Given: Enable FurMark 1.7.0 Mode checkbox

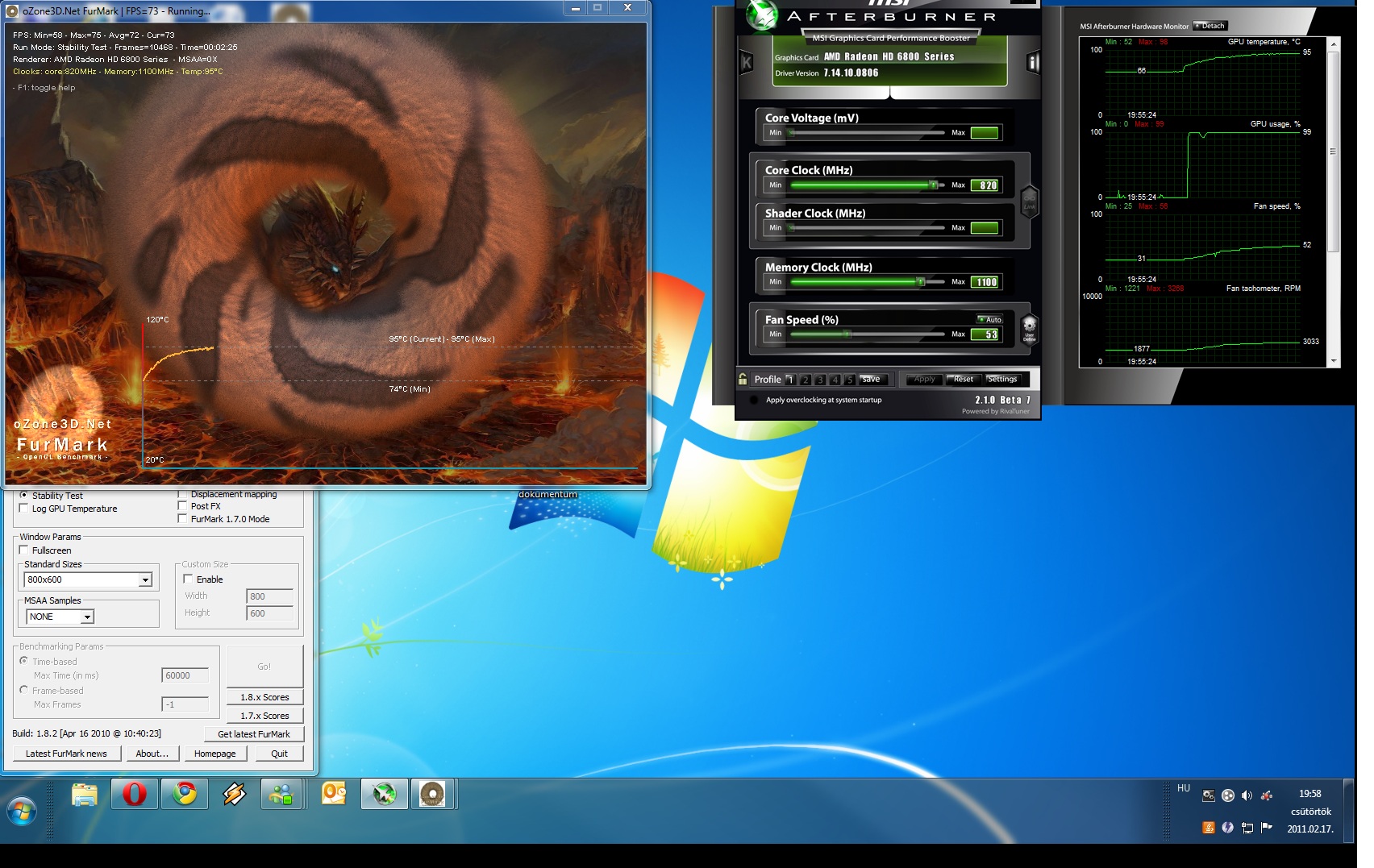Looking at the screenshot, I should click(182, 518).
